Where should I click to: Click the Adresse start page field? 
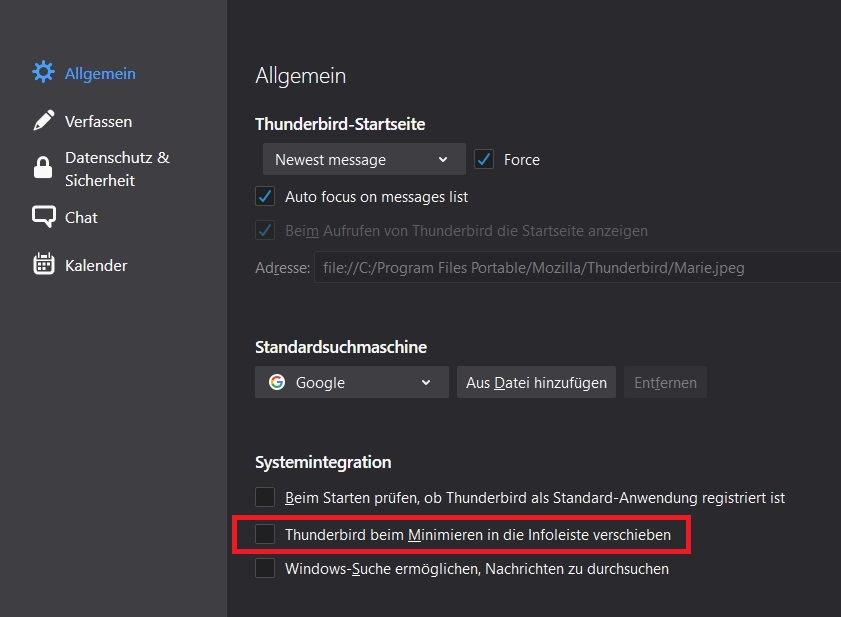[x=575, y=268]
